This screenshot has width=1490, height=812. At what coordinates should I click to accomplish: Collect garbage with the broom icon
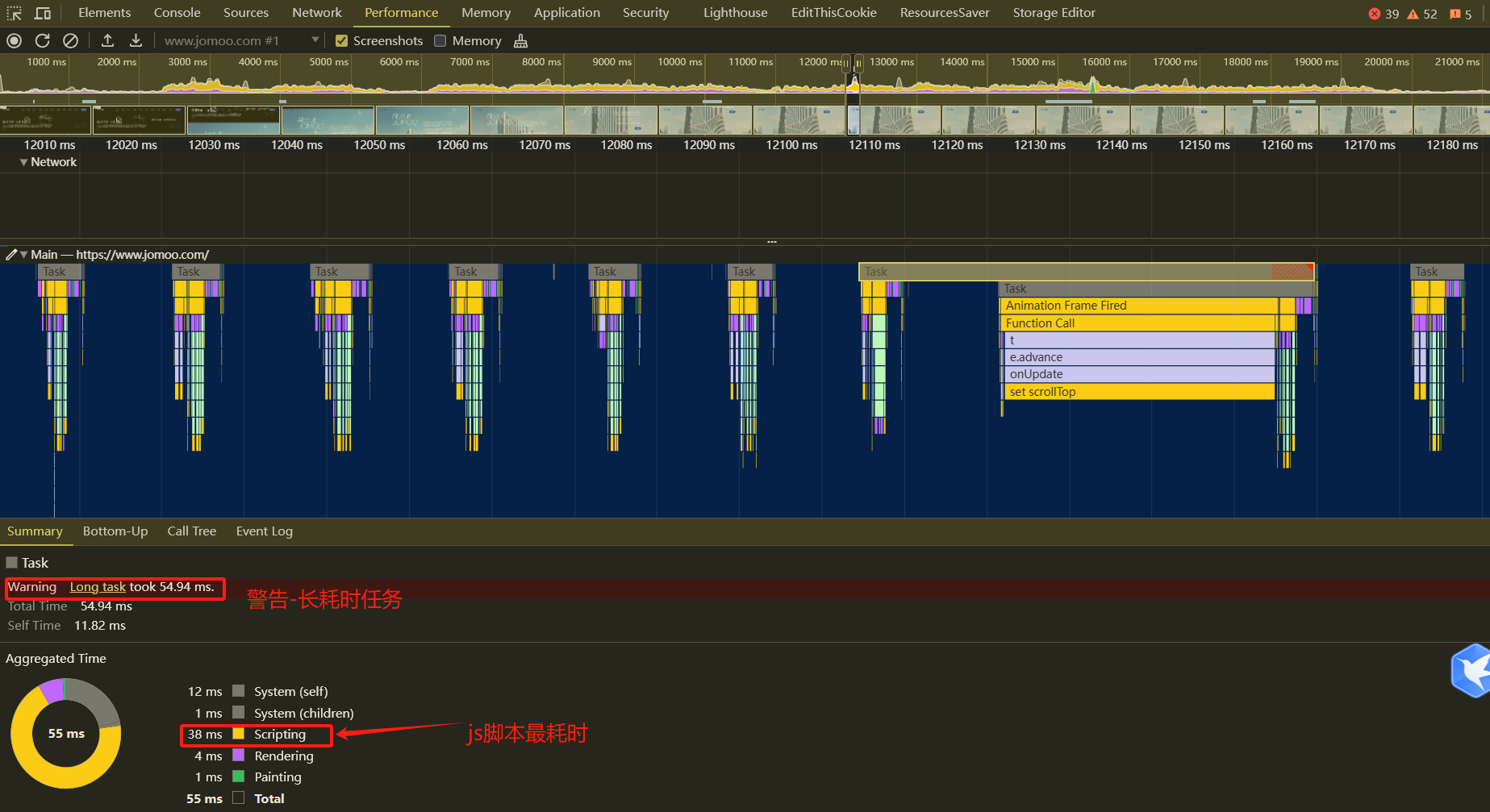[x=521, y=40]
